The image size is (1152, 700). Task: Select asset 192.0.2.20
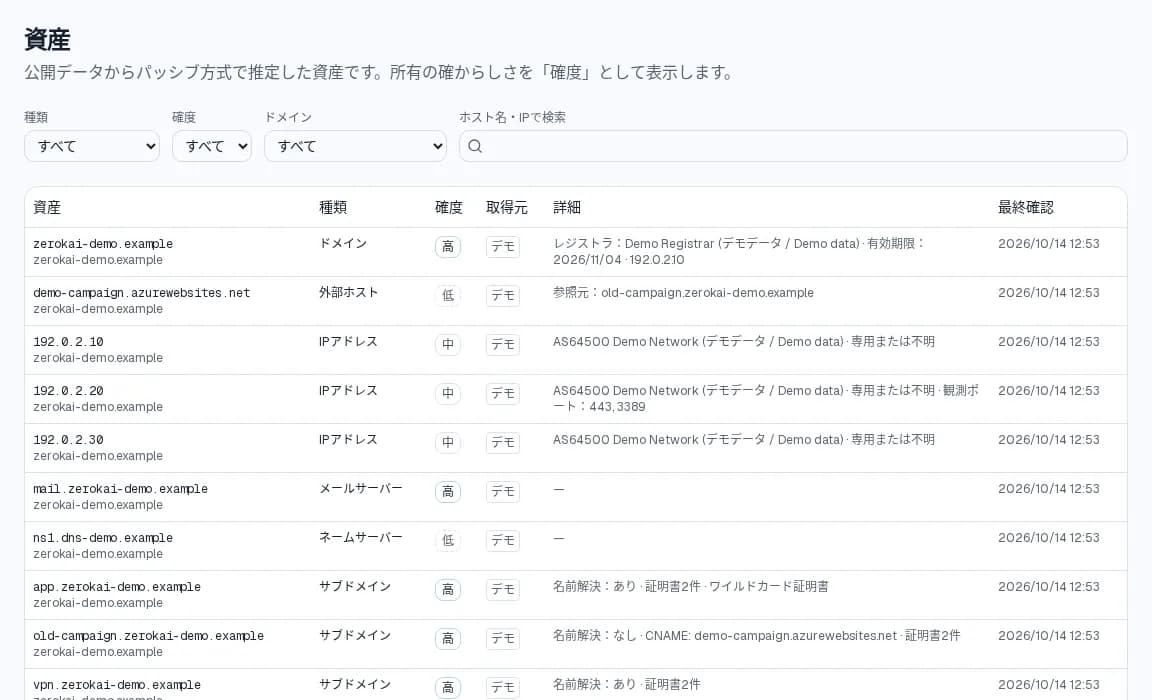pos(68,391)
